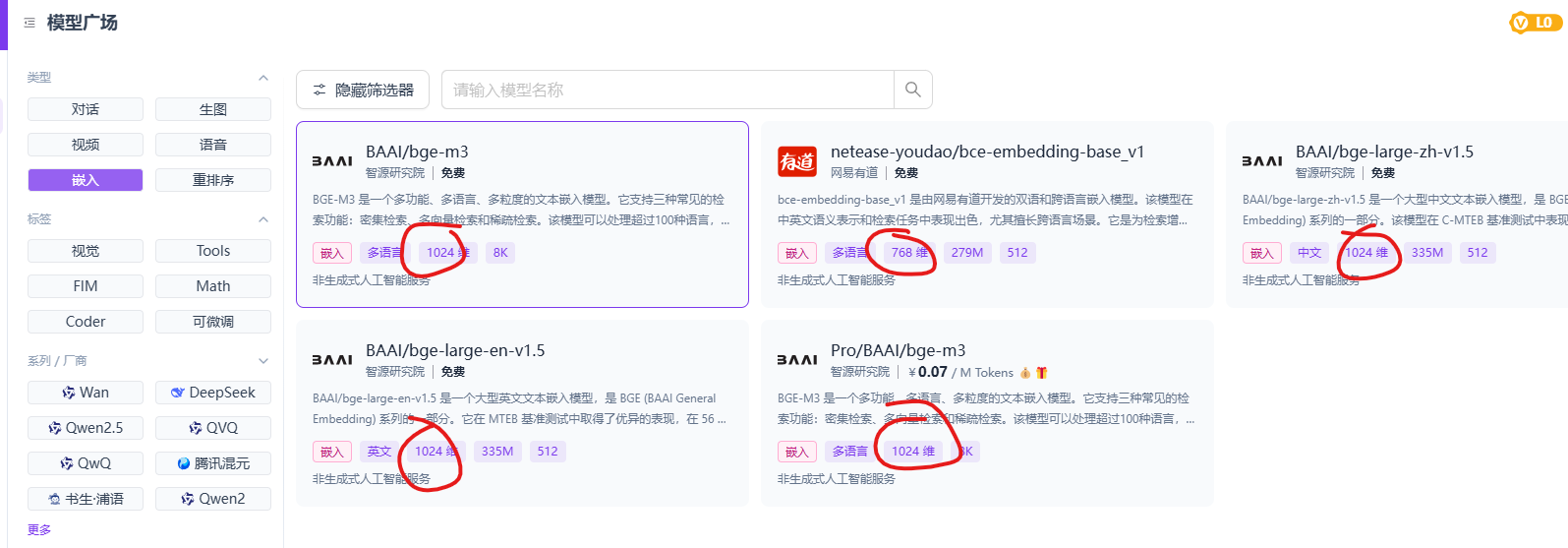Viewport: 1568px width, 548px height.
Task: Click the BAAI logo on BAAI/bge-m3 card
Action: tap(332, 161)
